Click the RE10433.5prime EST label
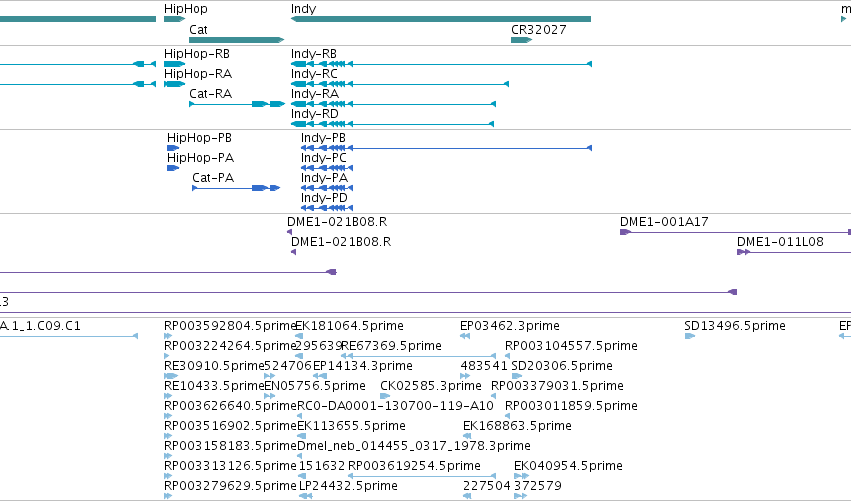The width and height of the screenshot is (851, 501). [214, 386]
